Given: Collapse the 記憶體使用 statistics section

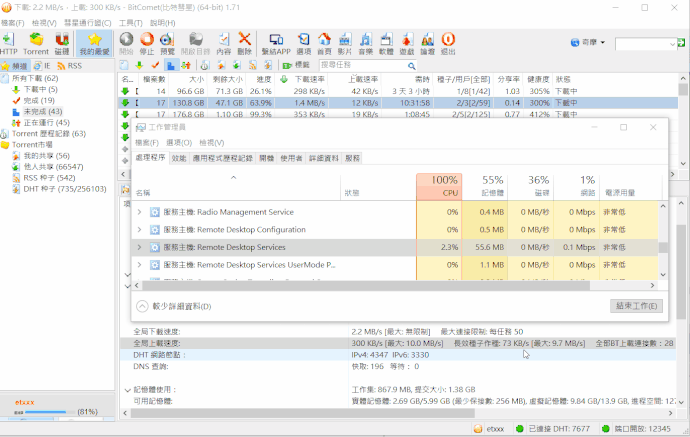Looking at the screenshot, I should coord(128,390).
